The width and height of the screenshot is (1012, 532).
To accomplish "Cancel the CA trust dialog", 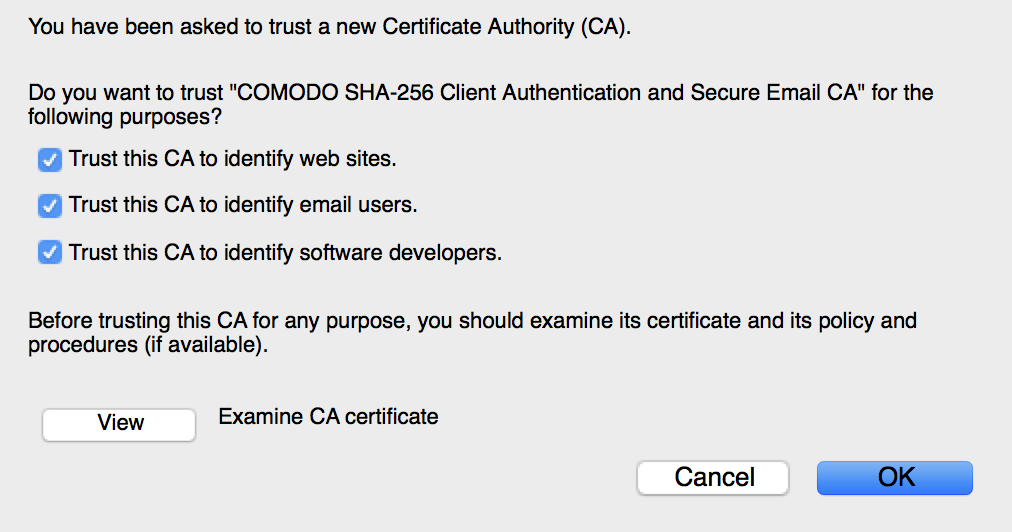I will (x=713, y=477).
